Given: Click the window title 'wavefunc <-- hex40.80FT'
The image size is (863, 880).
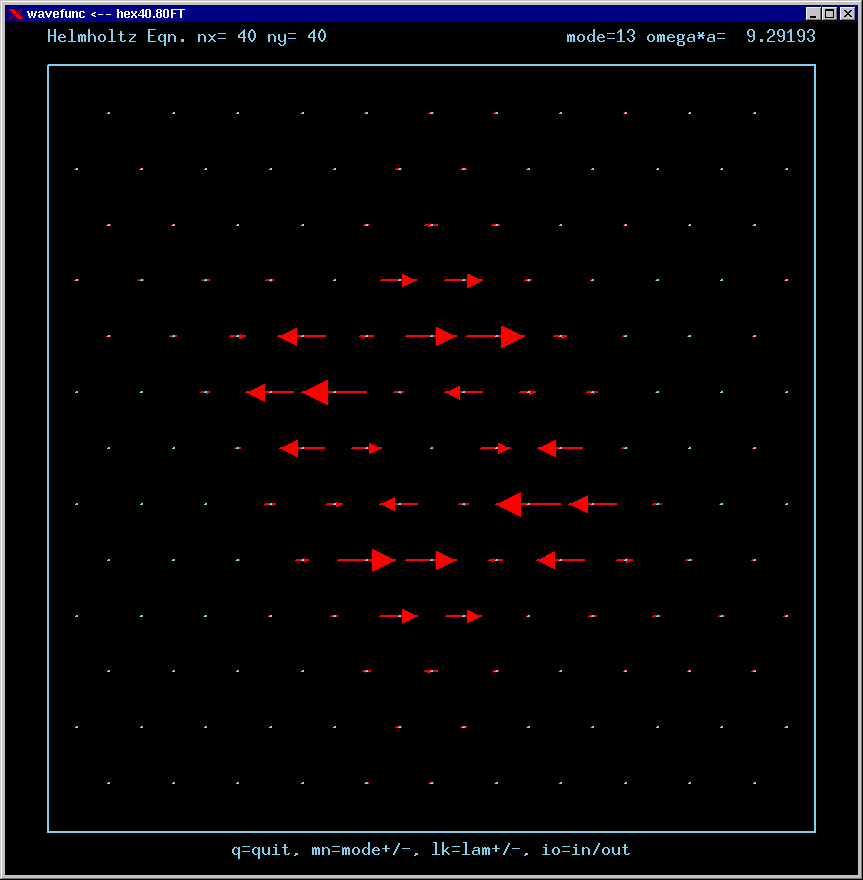Looking at the screenshot, I should 105,13.
